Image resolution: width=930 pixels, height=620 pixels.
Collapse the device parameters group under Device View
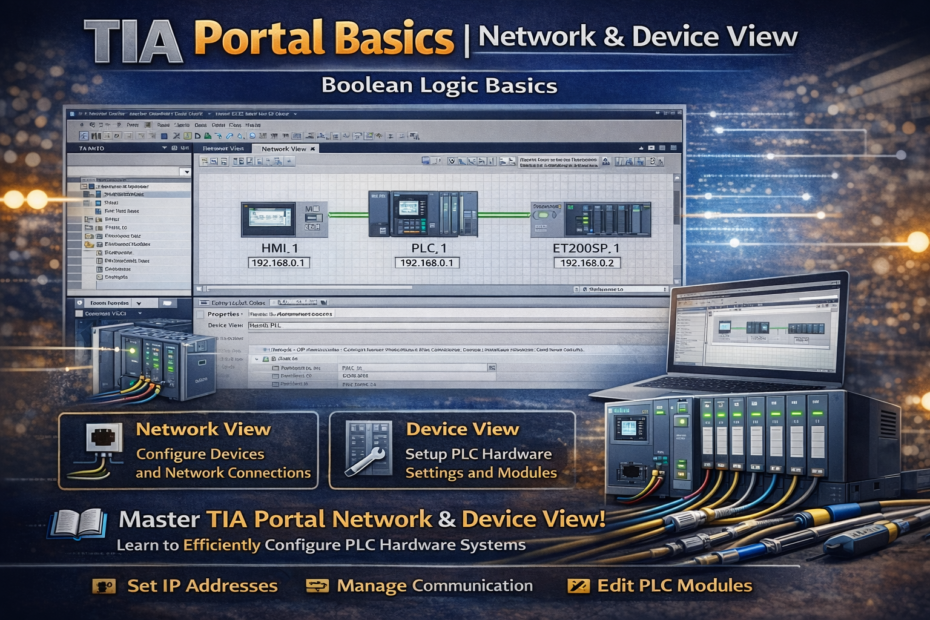pos(257,356)
